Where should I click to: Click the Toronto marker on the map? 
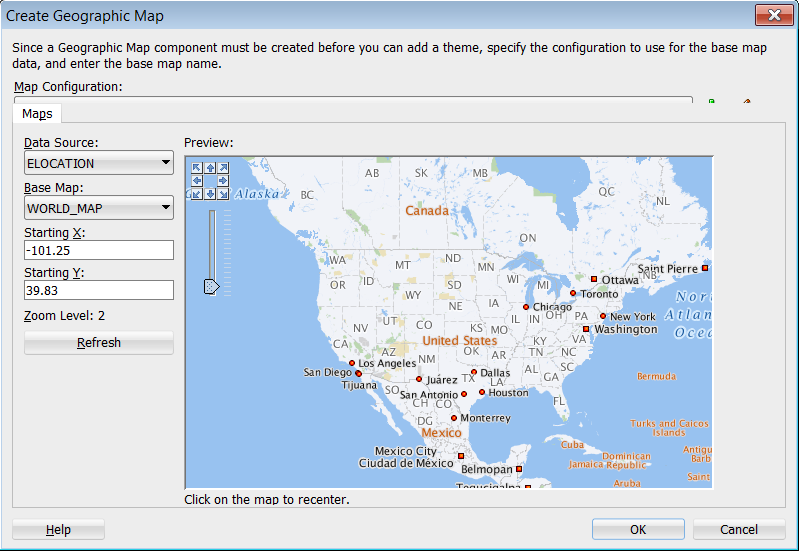[573, 293]
